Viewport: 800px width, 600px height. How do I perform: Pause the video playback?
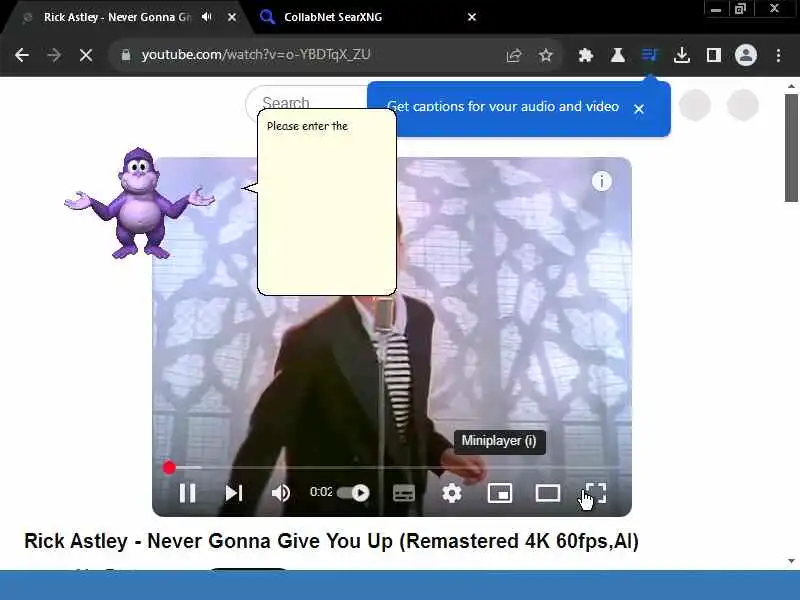coord(187,493)
